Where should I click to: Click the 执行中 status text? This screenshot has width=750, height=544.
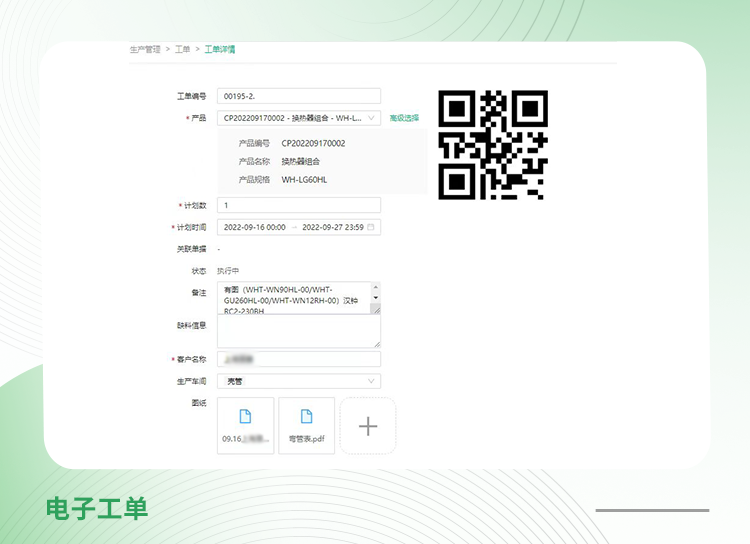228,271
